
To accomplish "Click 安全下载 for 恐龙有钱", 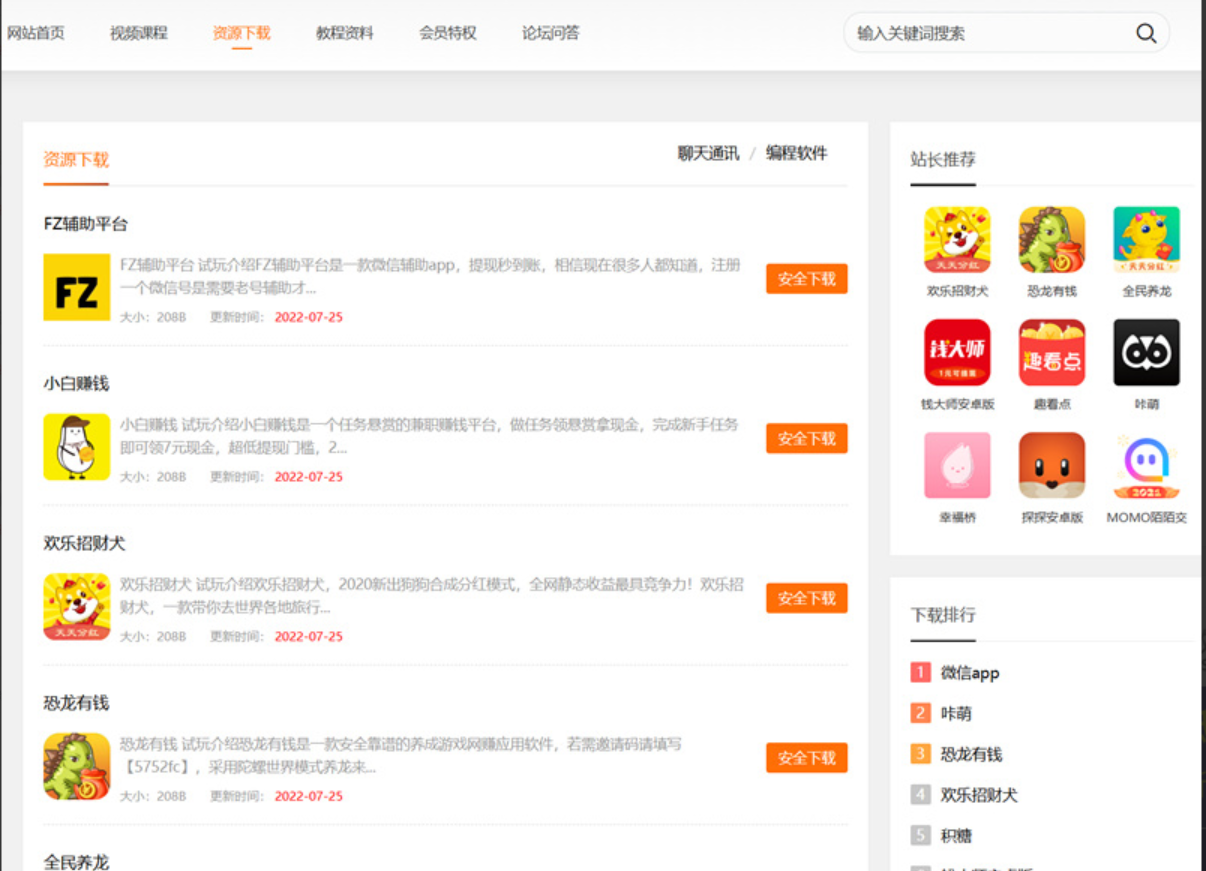I will pyautogui.click(x=807, y=758).
